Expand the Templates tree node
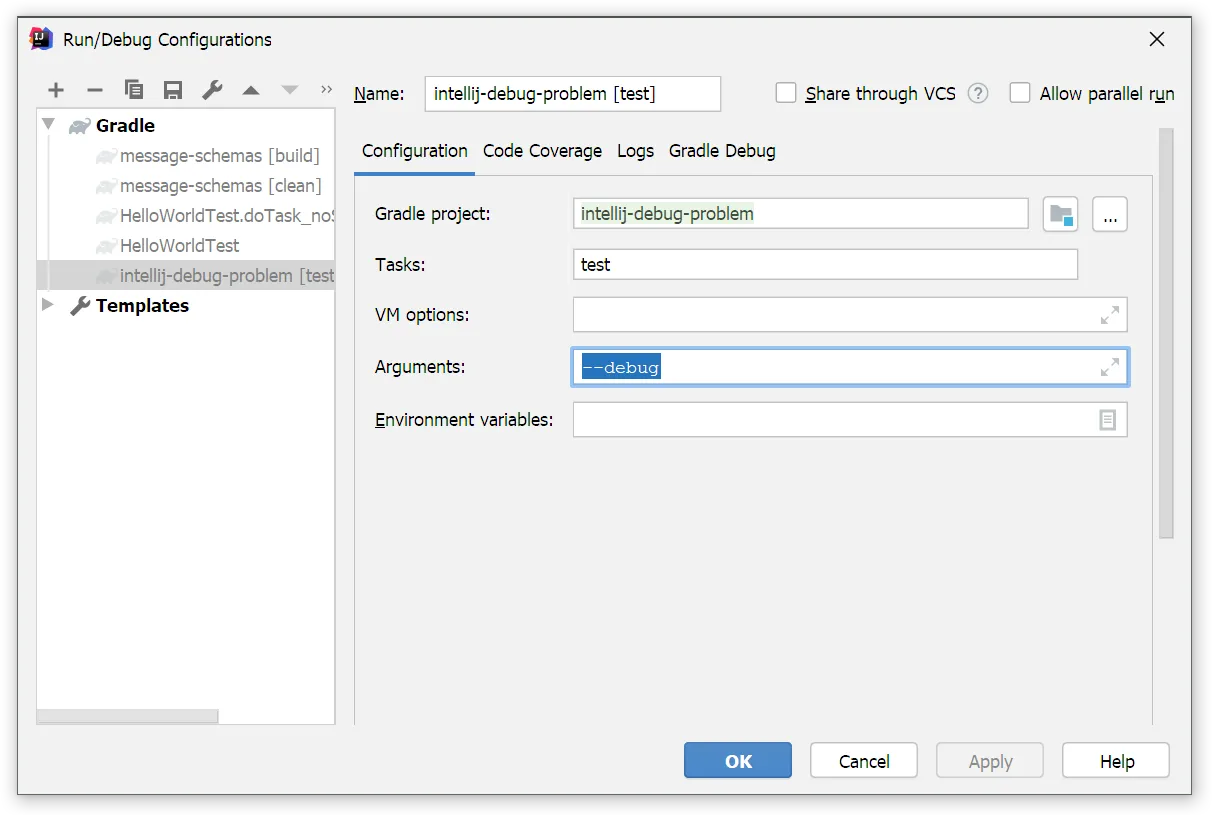This screenshot has height=815, width=1212. [48, 304]
